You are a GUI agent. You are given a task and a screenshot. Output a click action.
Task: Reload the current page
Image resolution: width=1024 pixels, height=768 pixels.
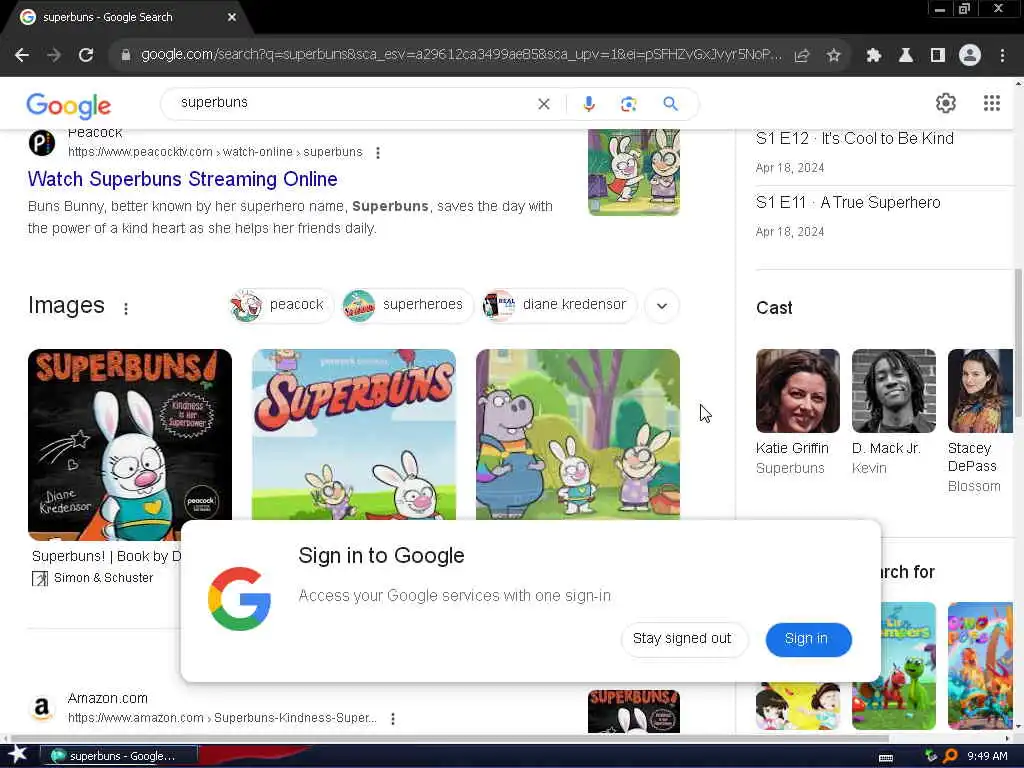pyautogui.click(x=86, y=56)
